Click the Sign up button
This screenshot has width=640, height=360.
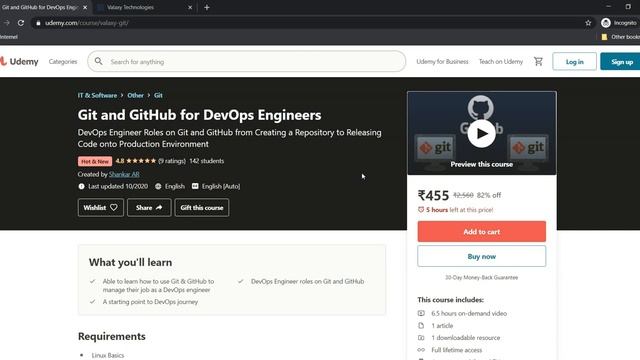[620, 62]
